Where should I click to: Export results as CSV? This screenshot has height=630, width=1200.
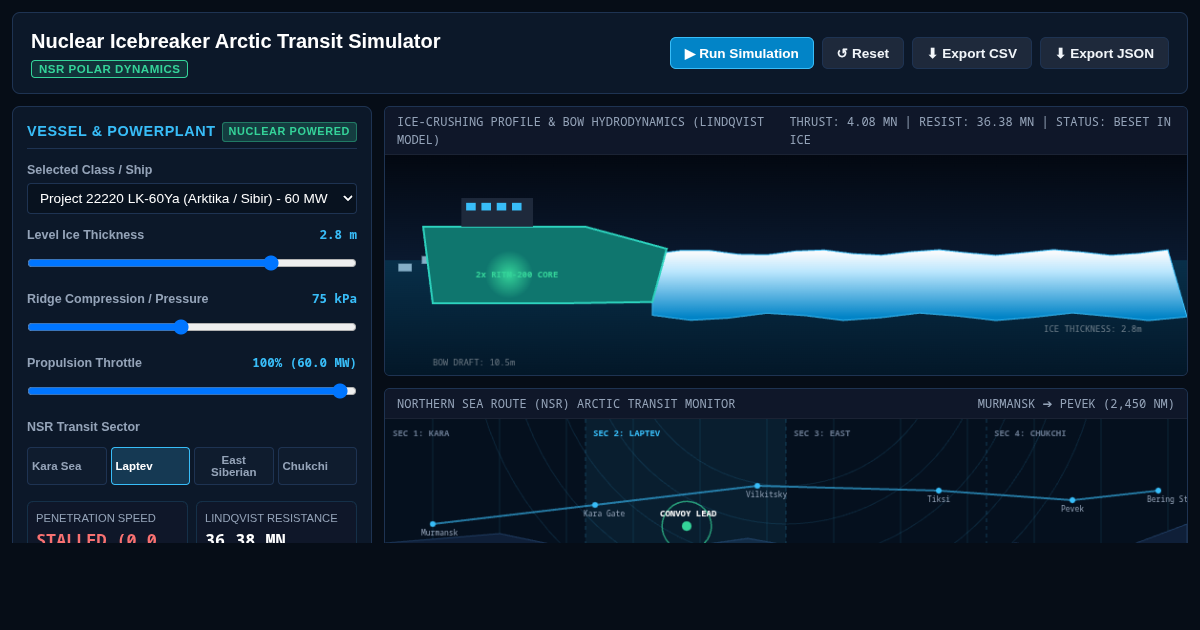click(x=972, y=53)
